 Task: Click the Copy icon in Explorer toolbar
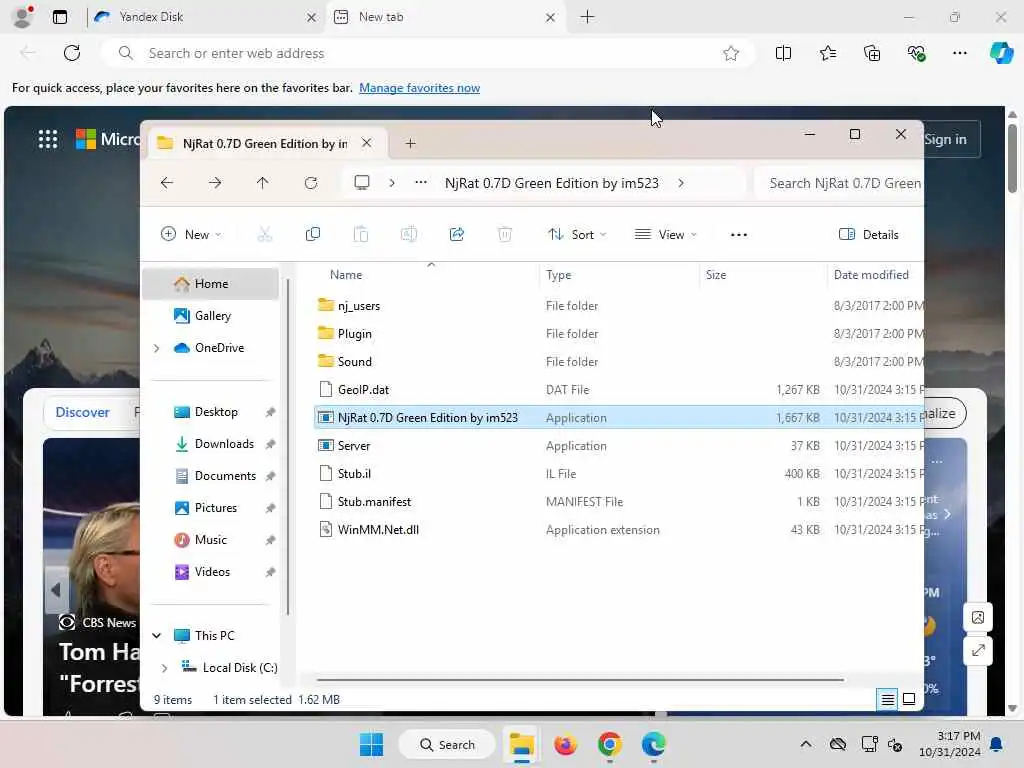pyautogui.click(x=313, y=234)
